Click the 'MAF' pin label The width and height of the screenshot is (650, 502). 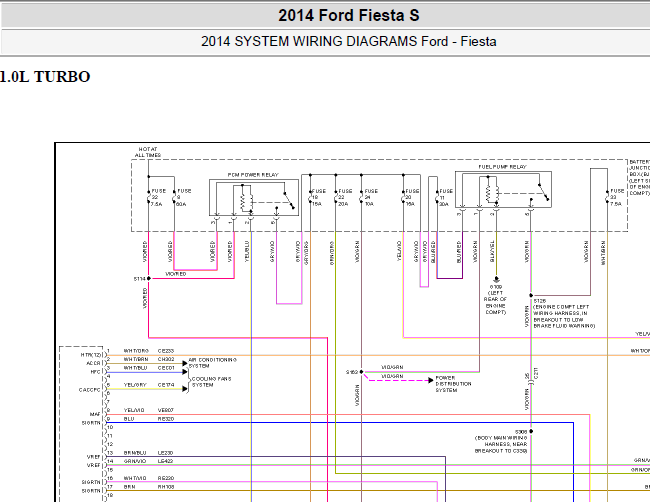(x=95, y=415)
